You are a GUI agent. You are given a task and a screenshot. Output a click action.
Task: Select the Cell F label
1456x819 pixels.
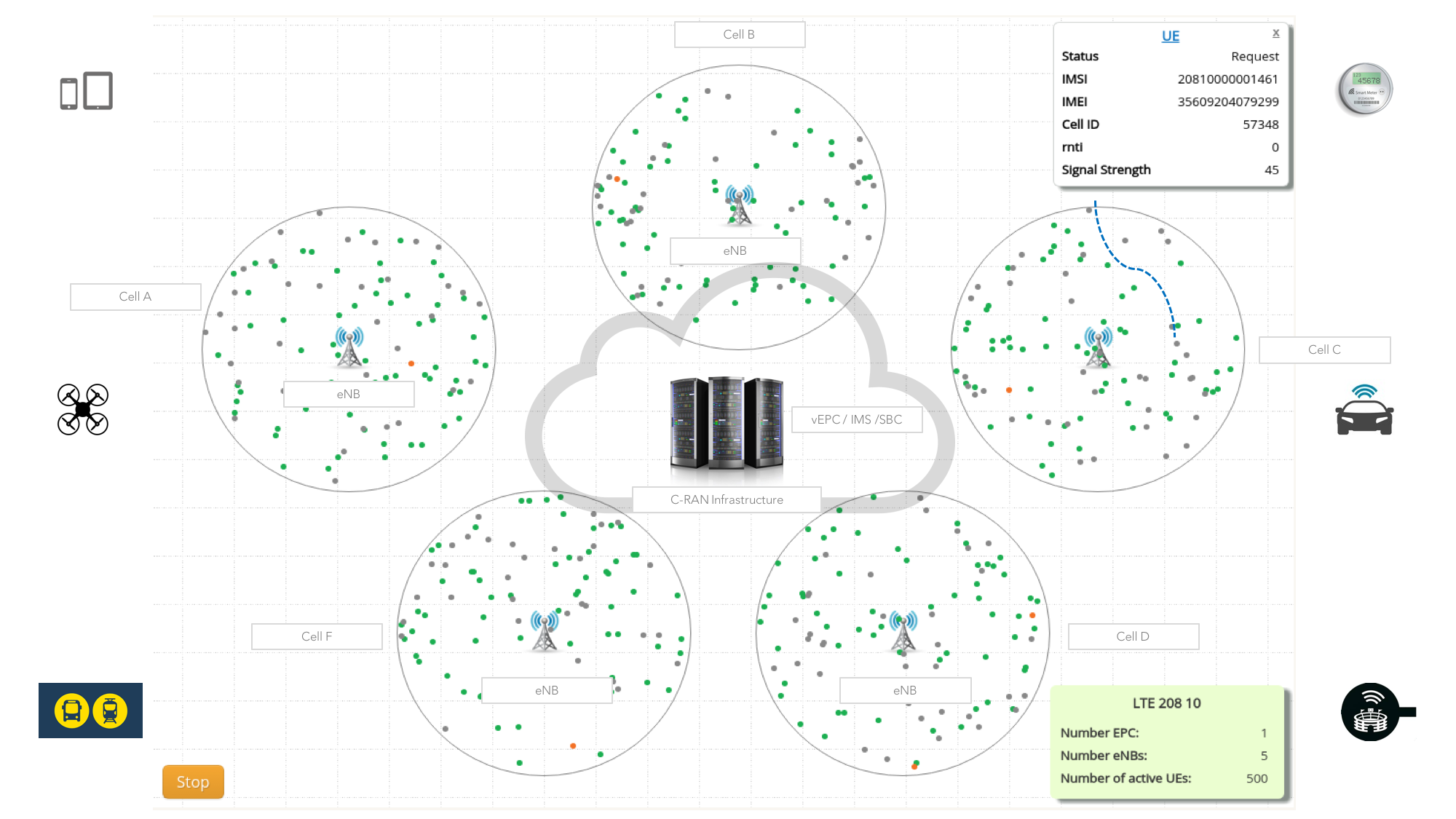point(317,636)
